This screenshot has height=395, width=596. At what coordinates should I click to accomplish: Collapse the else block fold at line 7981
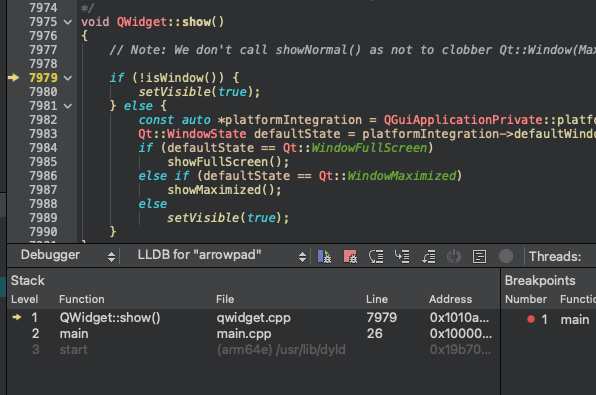(x=68, y=106)
